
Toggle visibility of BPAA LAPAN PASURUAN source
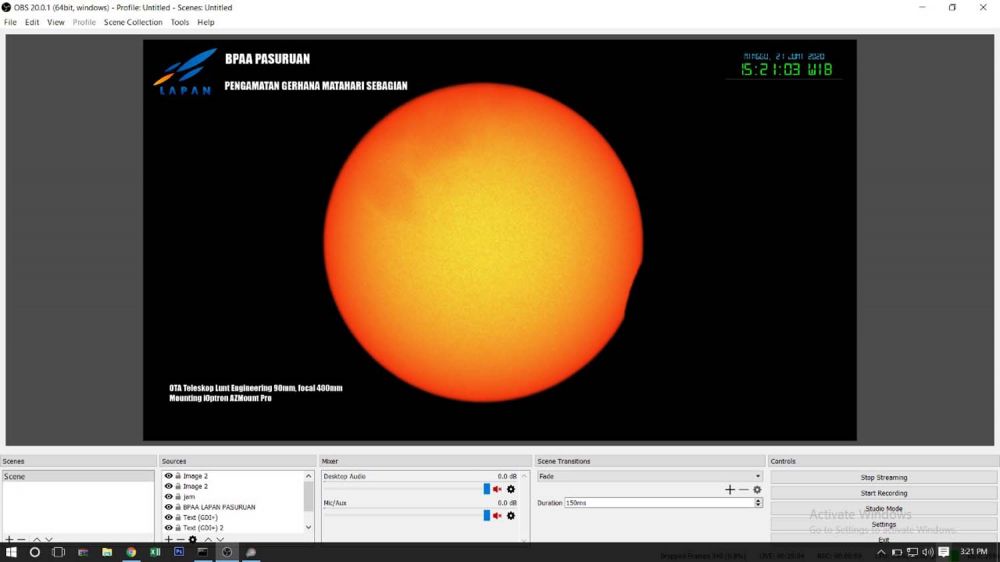[168, 507]
